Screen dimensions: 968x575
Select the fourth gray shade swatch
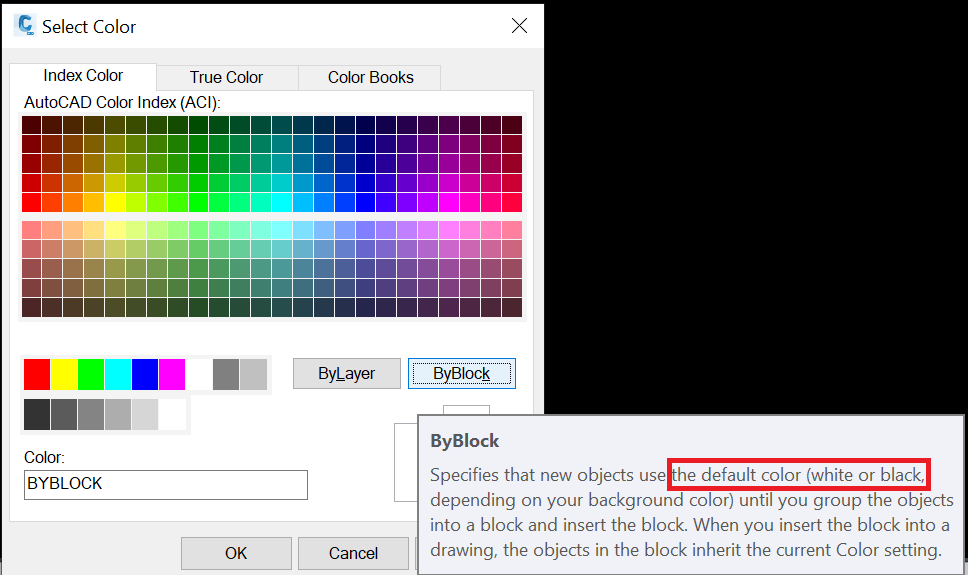(118, 414)
